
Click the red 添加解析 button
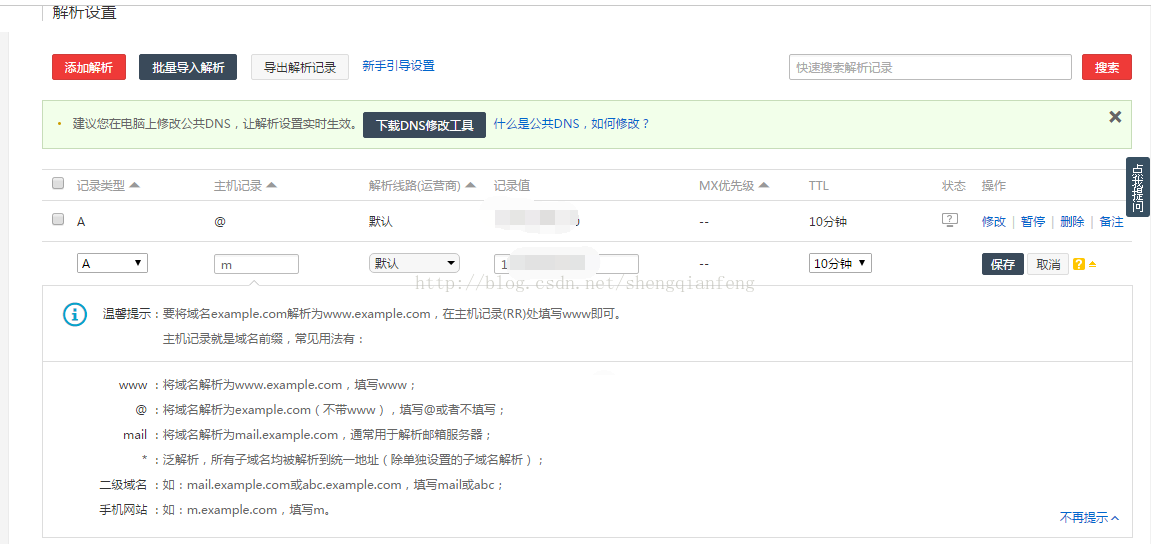point(89,67)
